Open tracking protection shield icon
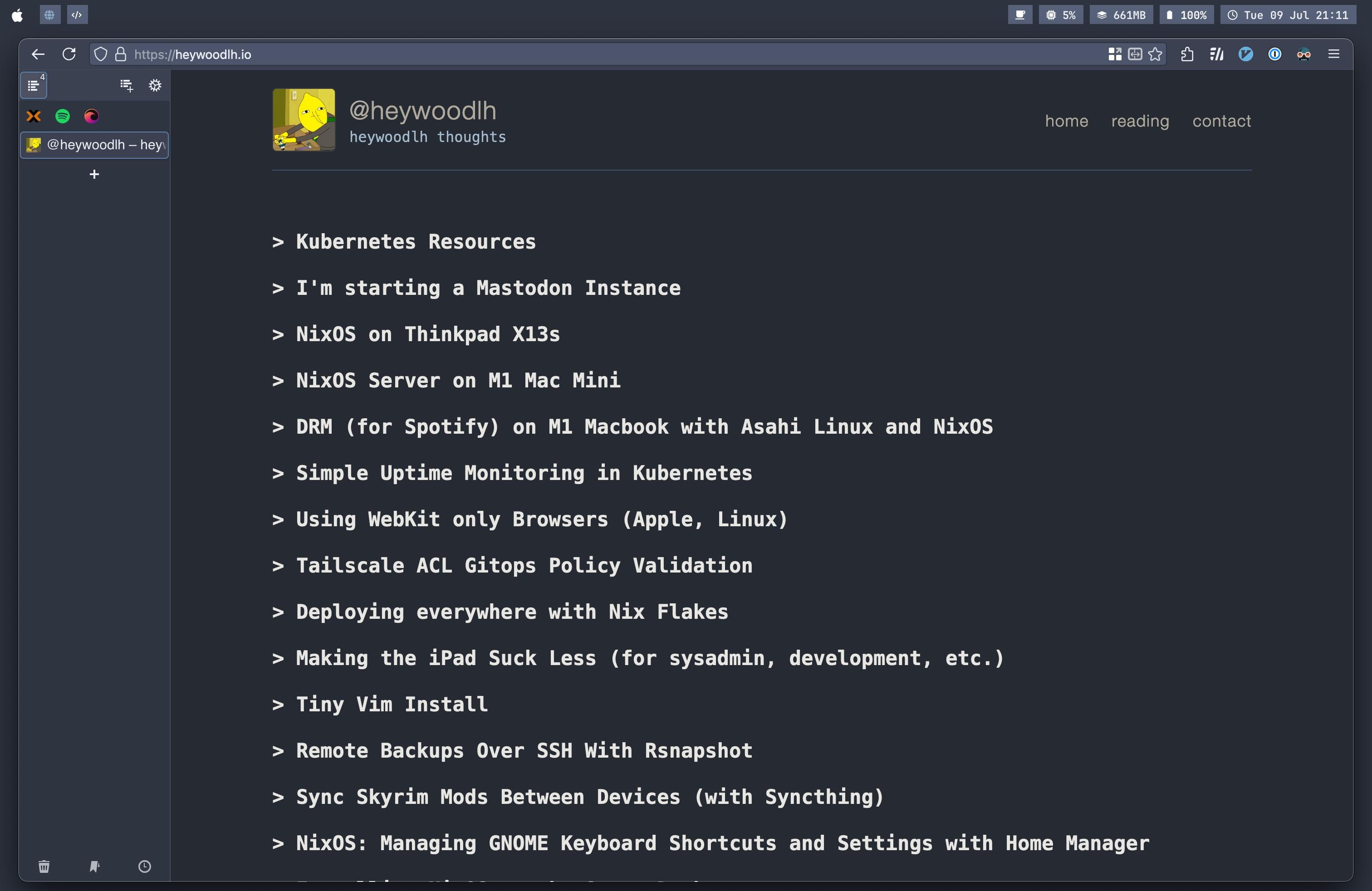This screenshot has width=1372, height=891. 101,54
